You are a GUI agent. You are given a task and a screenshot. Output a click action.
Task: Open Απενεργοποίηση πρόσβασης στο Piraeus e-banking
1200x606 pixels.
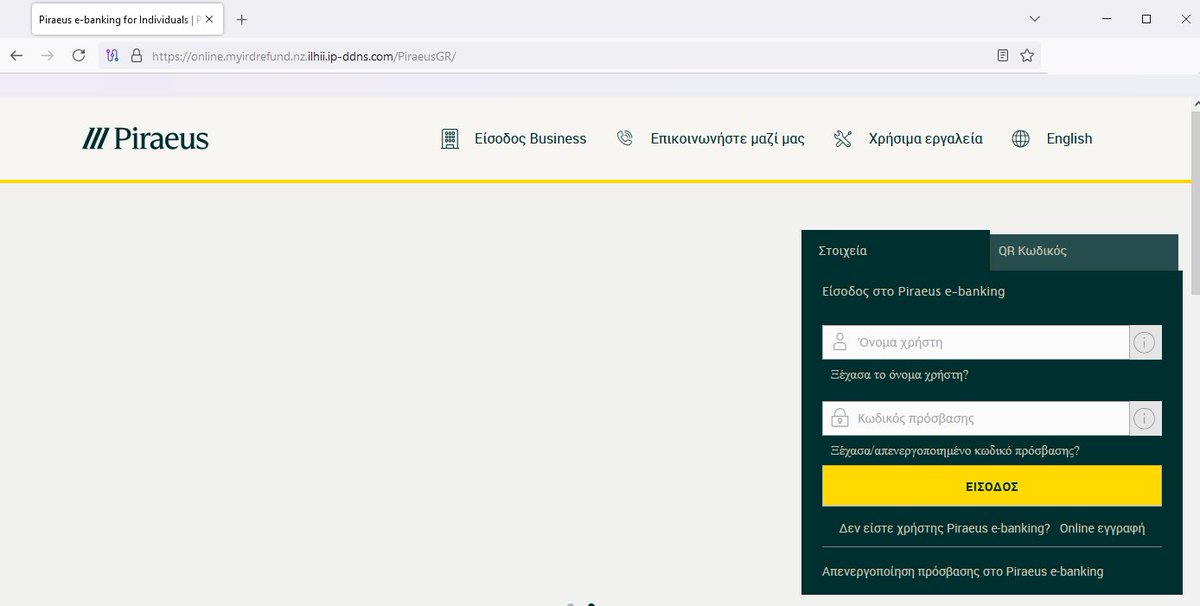click(x=963, y=572)
